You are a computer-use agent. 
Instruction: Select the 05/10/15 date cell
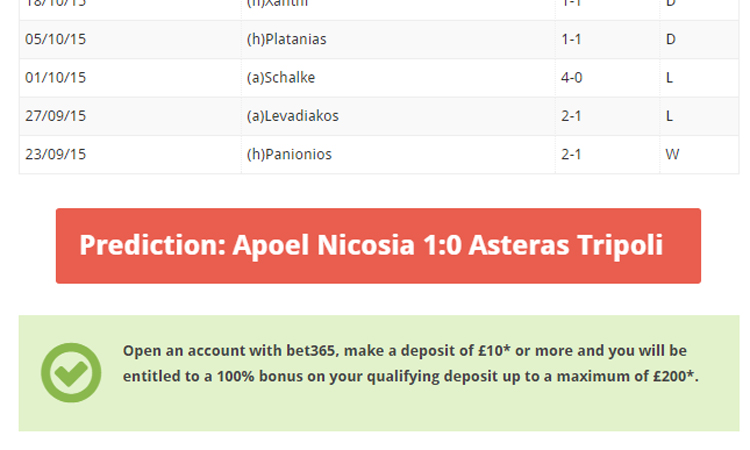tap(130, 39)
